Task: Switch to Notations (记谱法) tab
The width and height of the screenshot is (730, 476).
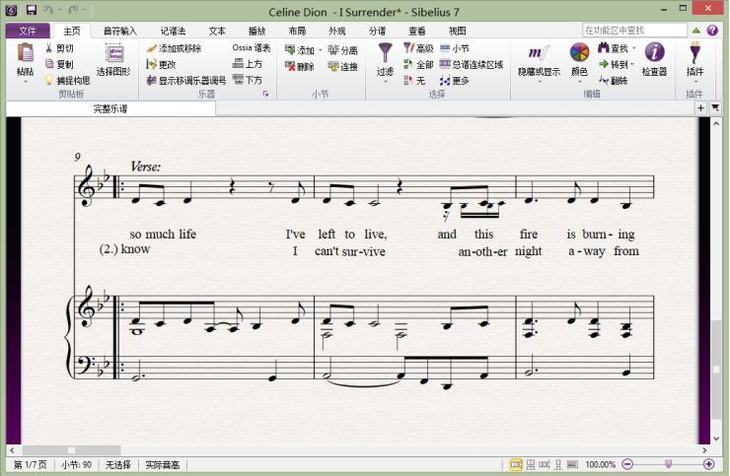Action: pos(173,31)
